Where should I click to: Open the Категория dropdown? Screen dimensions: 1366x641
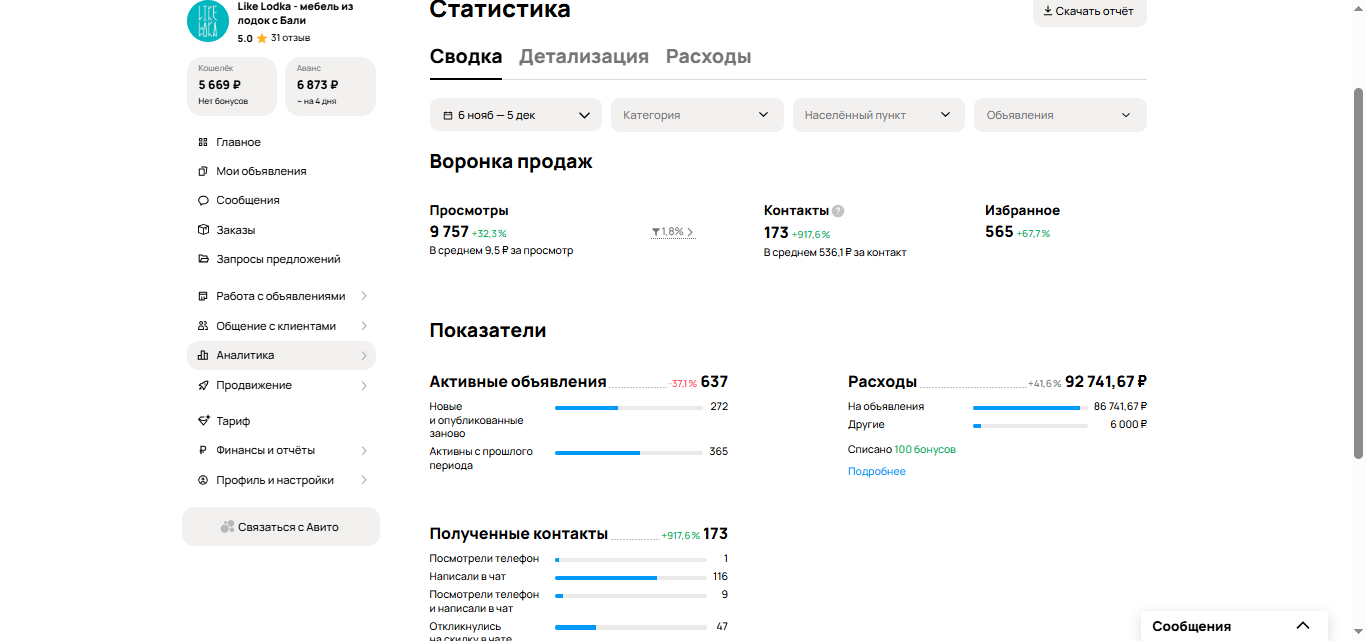(697, 115)
